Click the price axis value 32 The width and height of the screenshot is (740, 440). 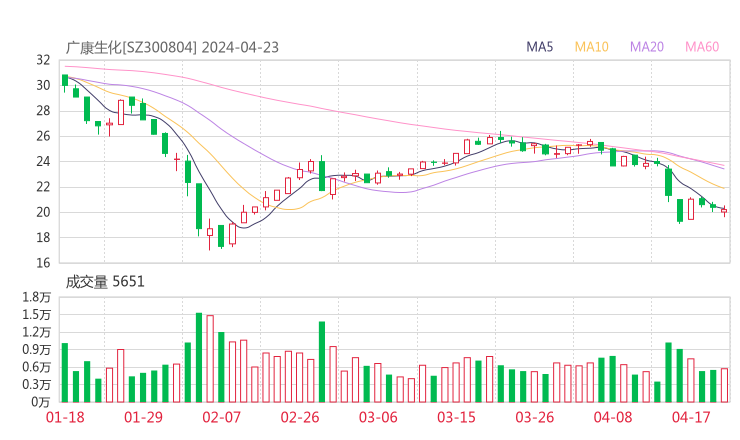click(43, 60)
